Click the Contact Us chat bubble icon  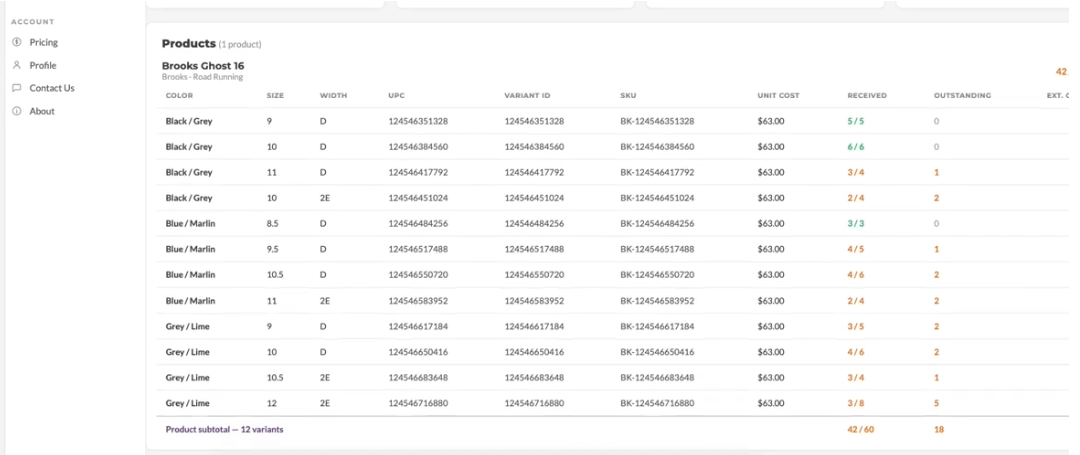click(17, 88)
